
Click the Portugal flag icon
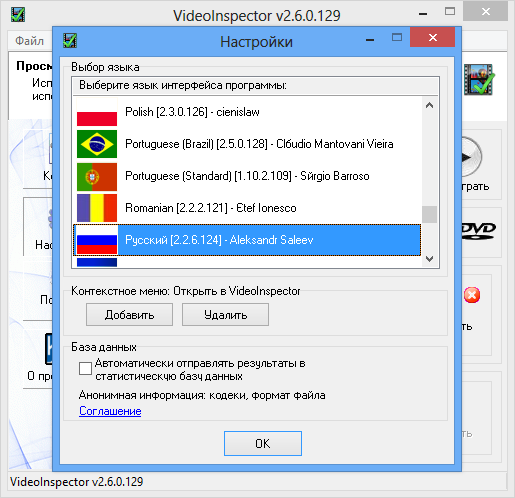pyautogui.click(x=97, y=176)
